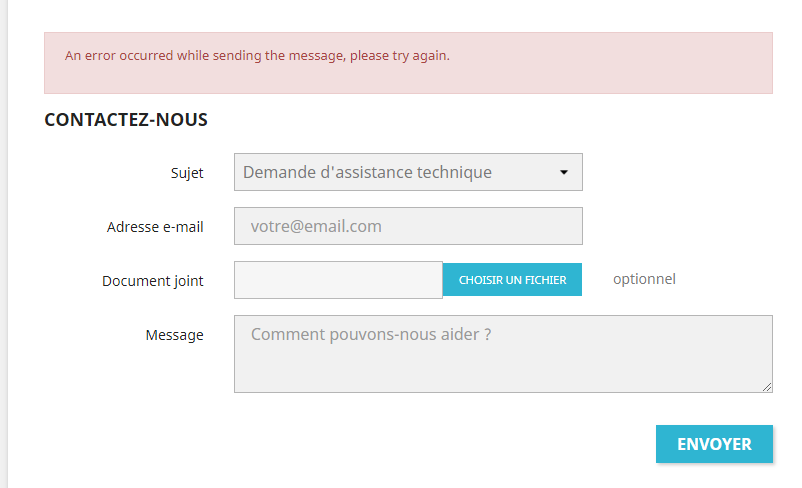Click the CONTACTEZ-NOUS heading
This screenshot has width=802, height=488.
pyautogui.click(x=126, y=120)
